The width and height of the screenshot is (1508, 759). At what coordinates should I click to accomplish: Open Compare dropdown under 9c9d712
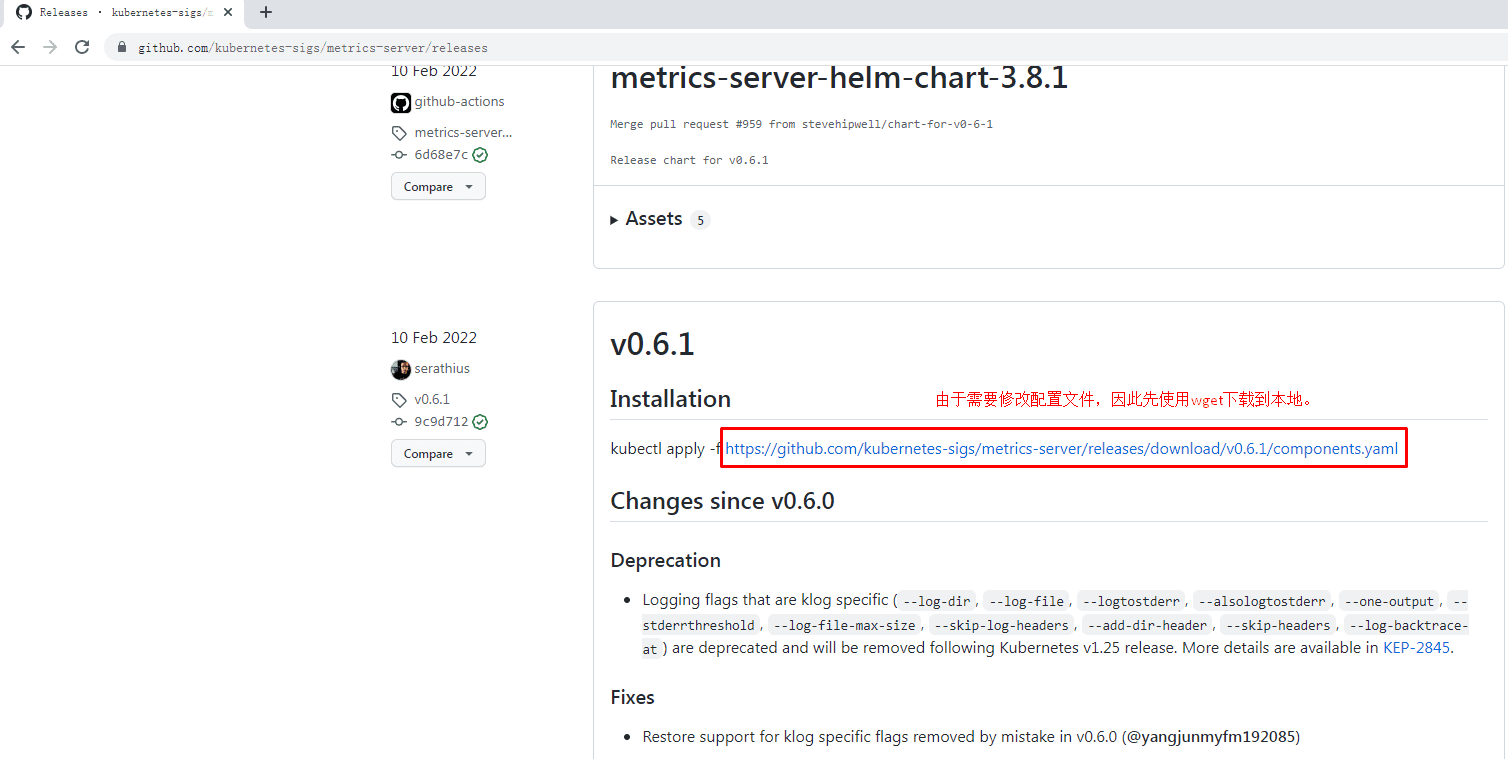click(438, 454)
